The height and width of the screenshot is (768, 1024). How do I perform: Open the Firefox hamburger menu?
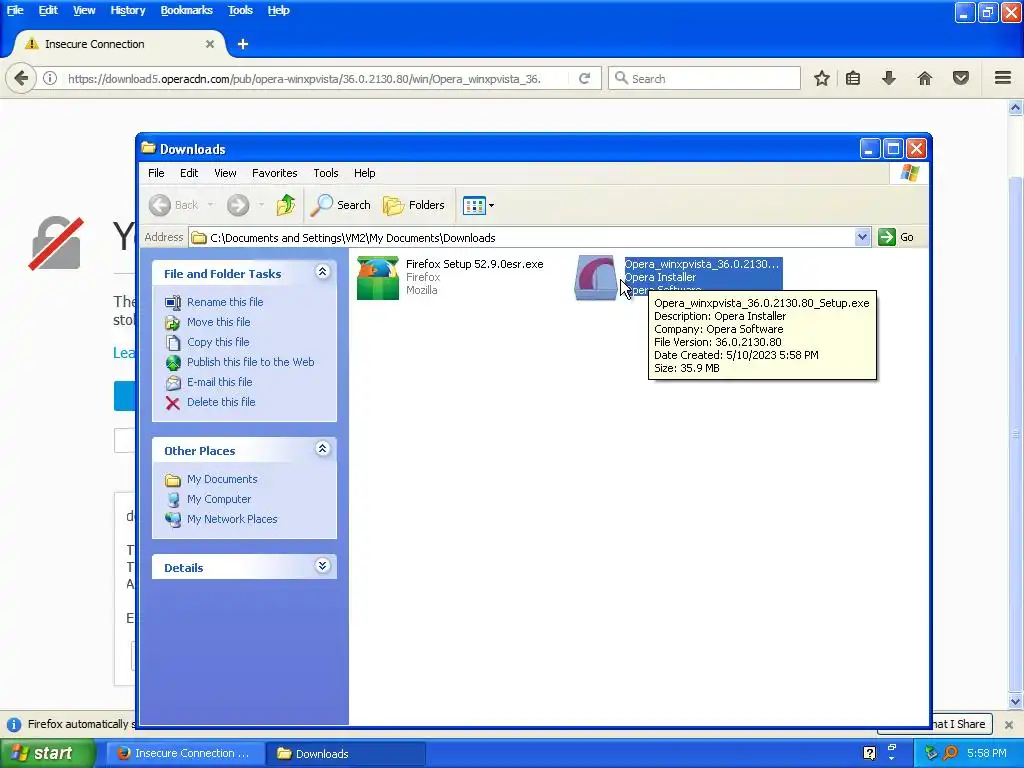(1003, 78)
